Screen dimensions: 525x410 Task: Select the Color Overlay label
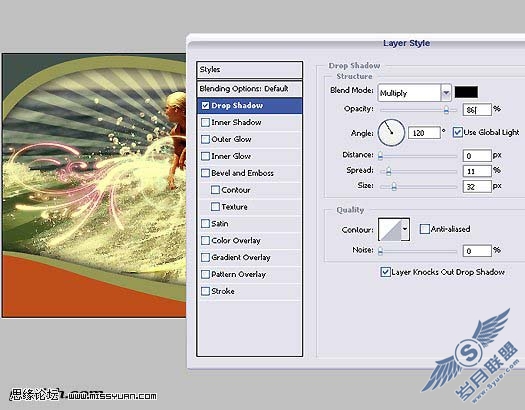tap(236, 241)
